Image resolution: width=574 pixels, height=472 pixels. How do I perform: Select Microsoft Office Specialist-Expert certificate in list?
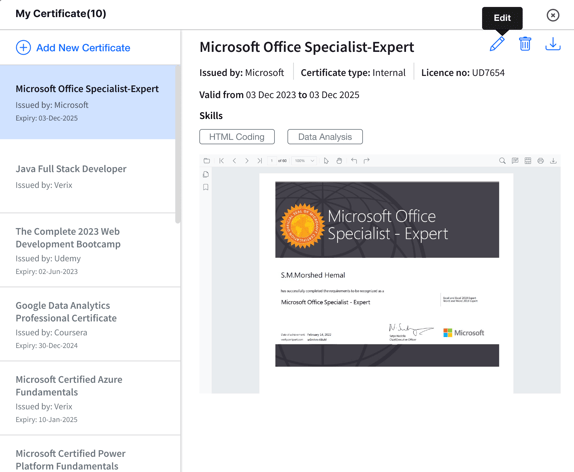pyautogui.click(x=87, y=102)
